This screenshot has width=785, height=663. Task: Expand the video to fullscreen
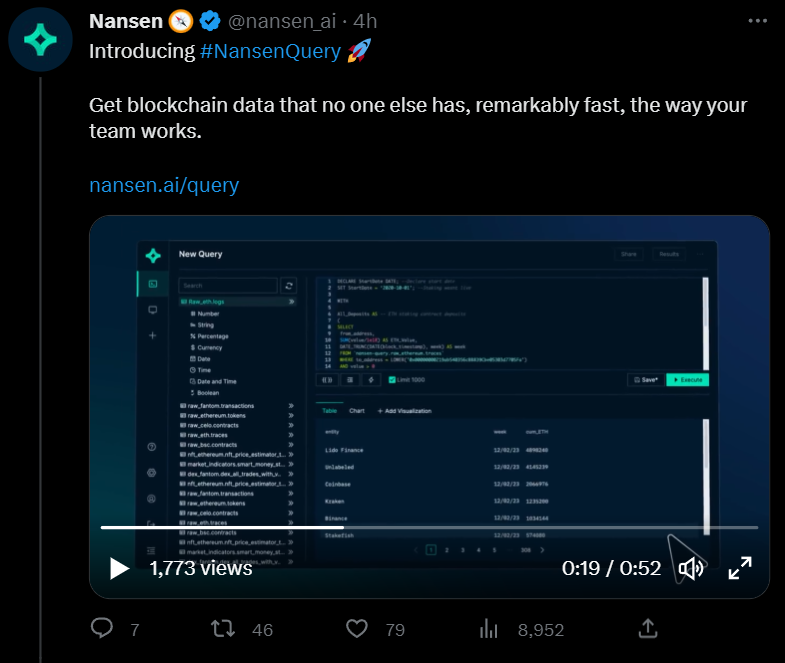tap(739, 568)
